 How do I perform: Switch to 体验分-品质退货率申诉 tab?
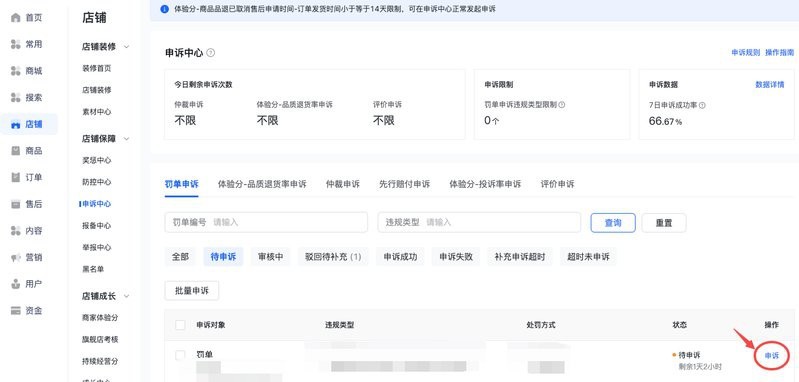coord(262,184)
